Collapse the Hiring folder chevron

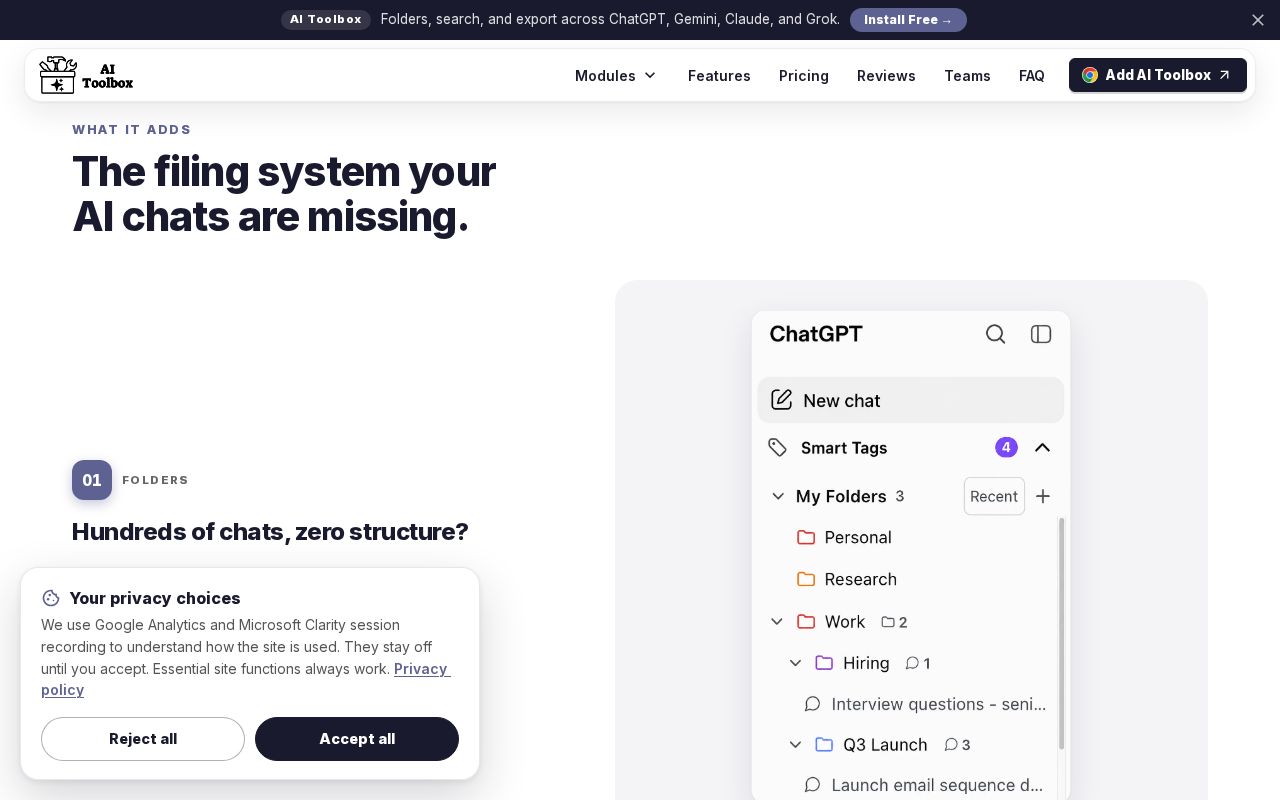796,662
